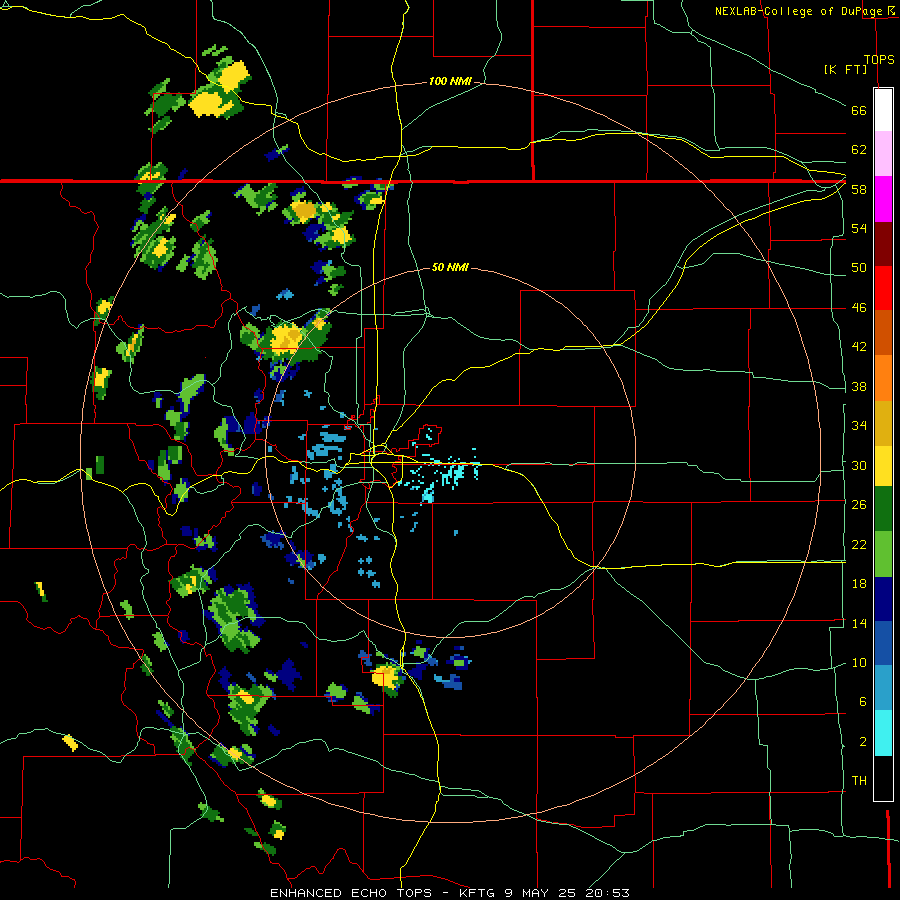Viewport: 900px width, 900px height.
Task: Click the "KFTG" radar site identifier
Action: click(x=478, y=893)
